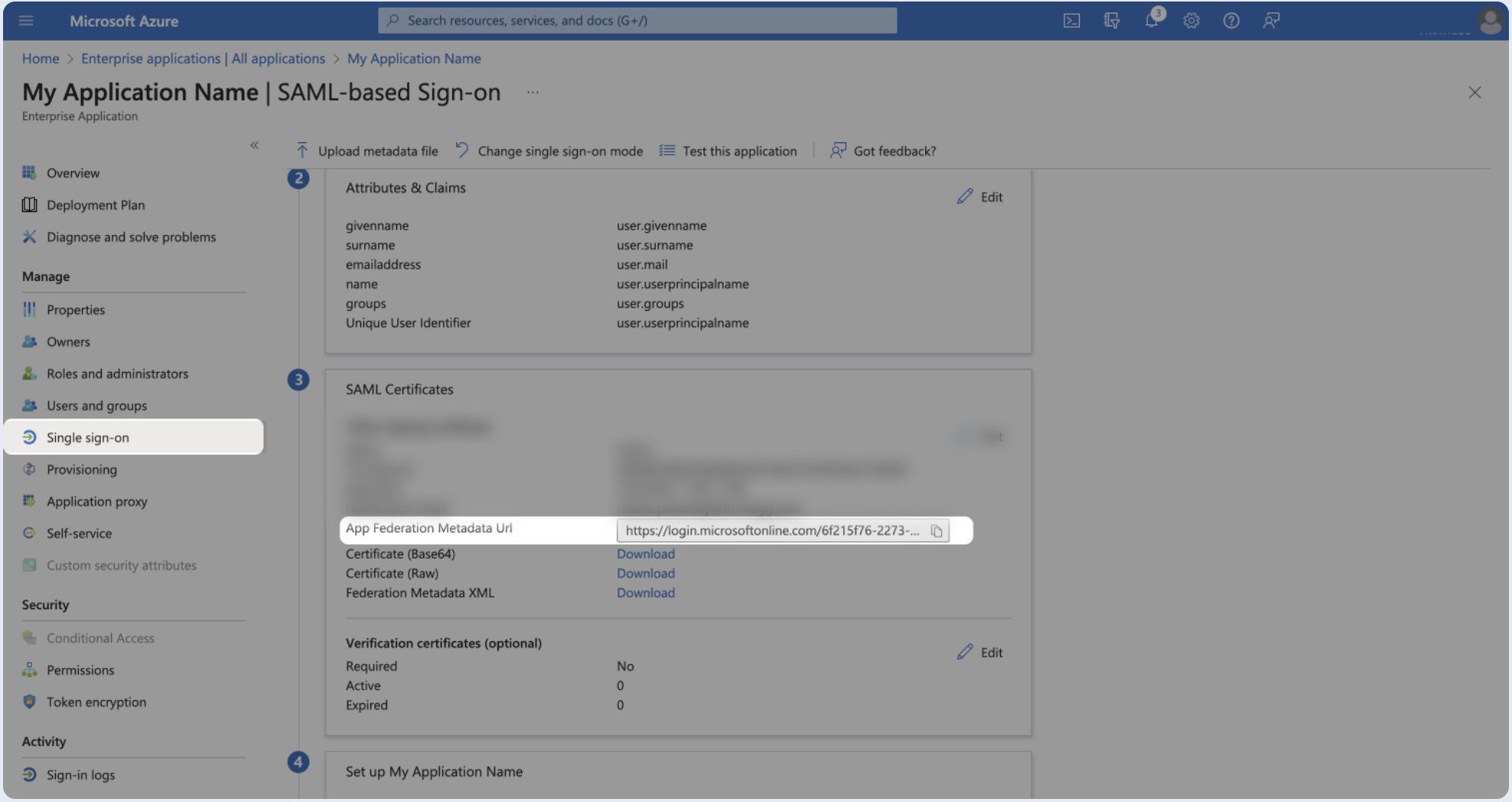Open the notifications bell icon

[1152, 21]
